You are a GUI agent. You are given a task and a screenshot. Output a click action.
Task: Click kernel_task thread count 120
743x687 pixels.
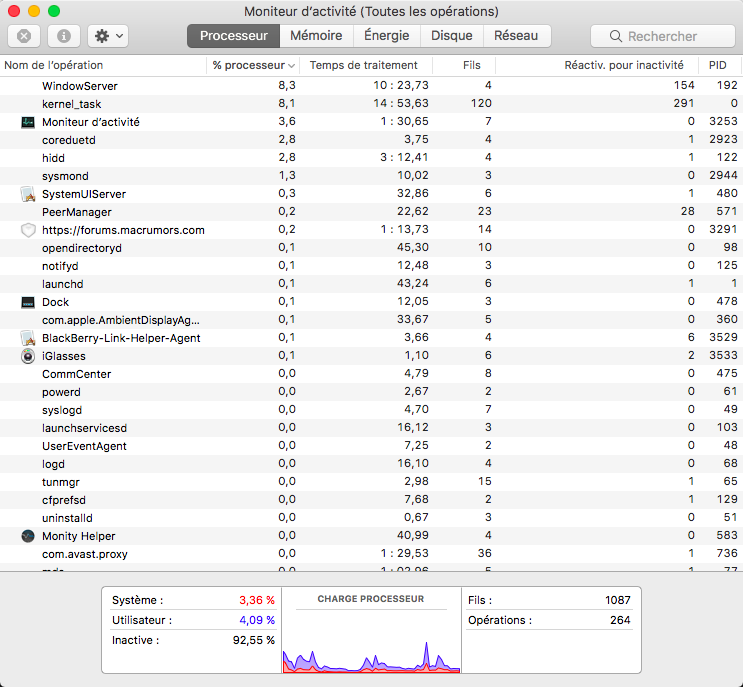(x=481, y=104)
